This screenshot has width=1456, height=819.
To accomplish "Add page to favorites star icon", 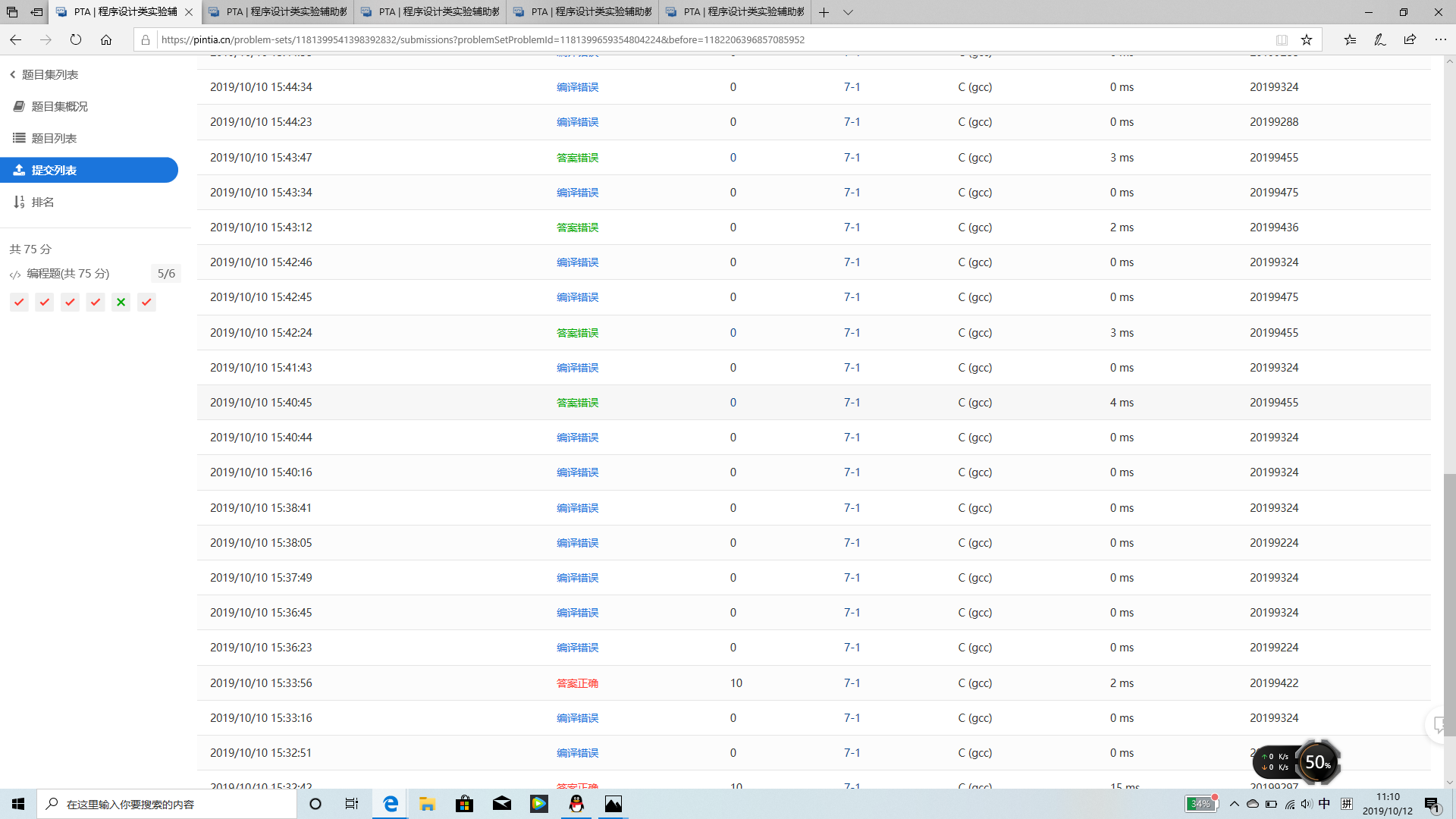I will click(1306, 39).
